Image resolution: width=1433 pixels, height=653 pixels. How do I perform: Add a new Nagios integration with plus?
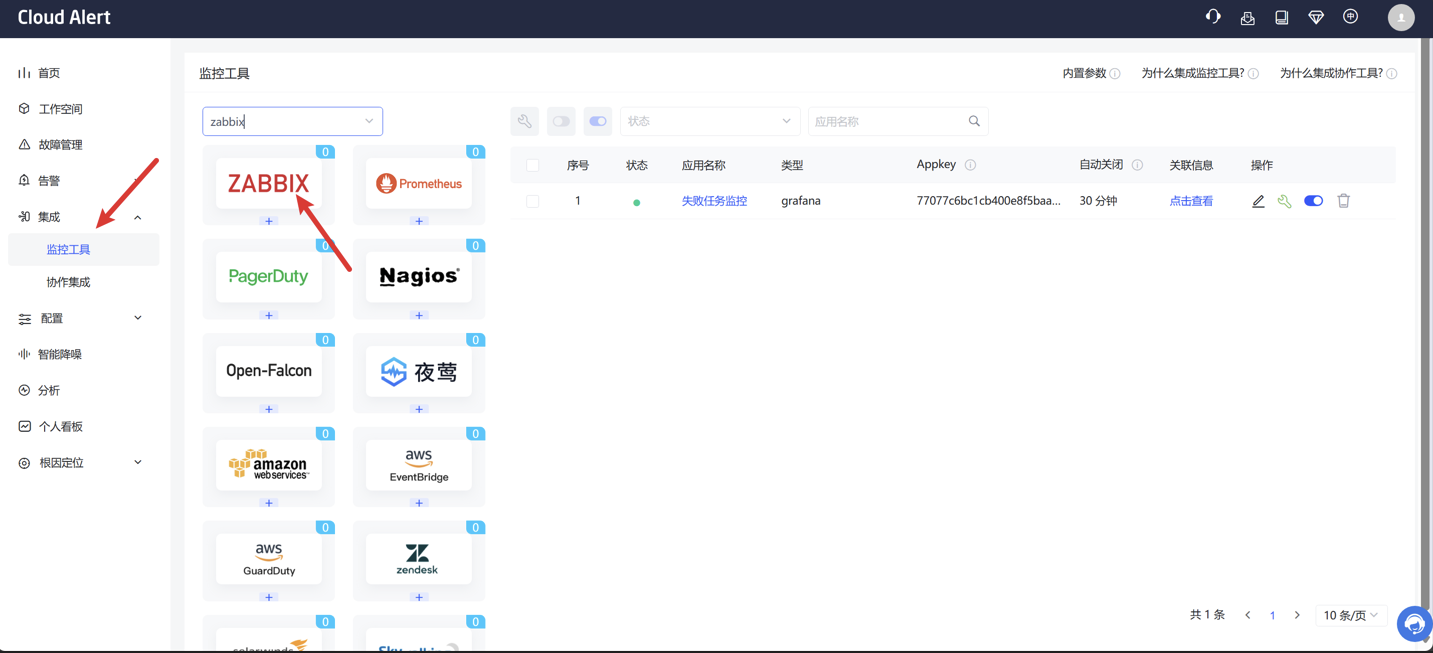(419, 315)
